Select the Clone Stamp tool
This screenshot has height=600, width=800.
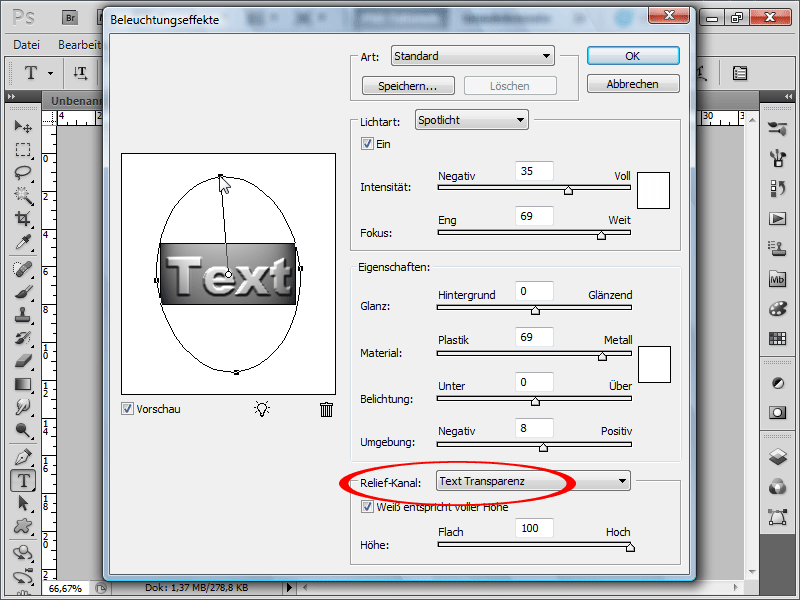(23, 315)
